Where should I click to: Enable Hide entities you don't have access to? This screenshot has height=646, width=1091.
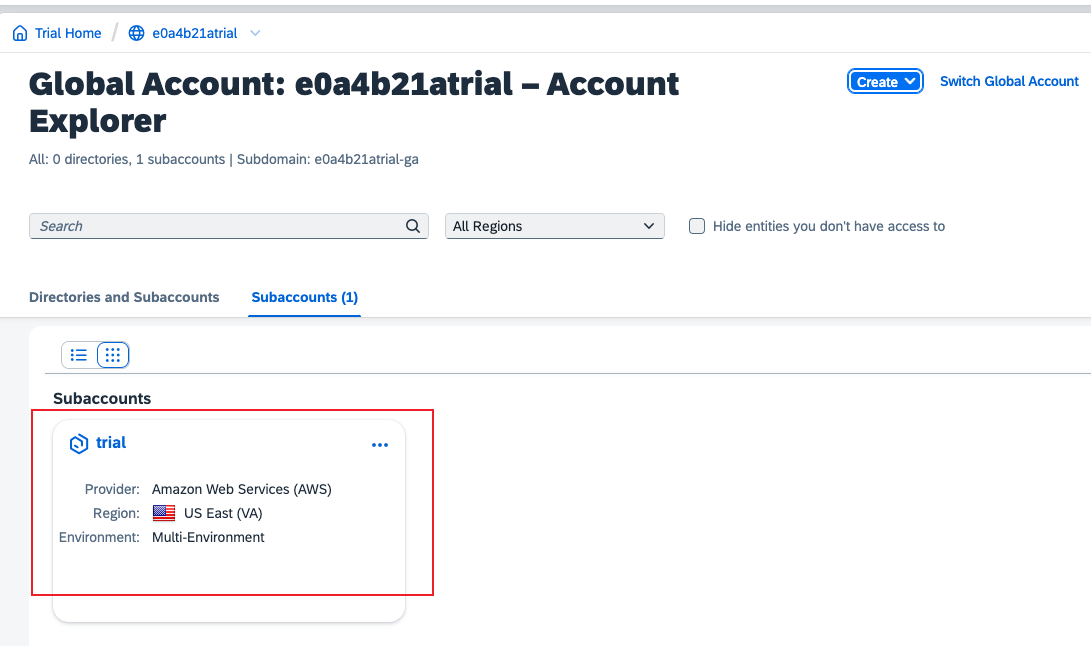pos(697,226)
